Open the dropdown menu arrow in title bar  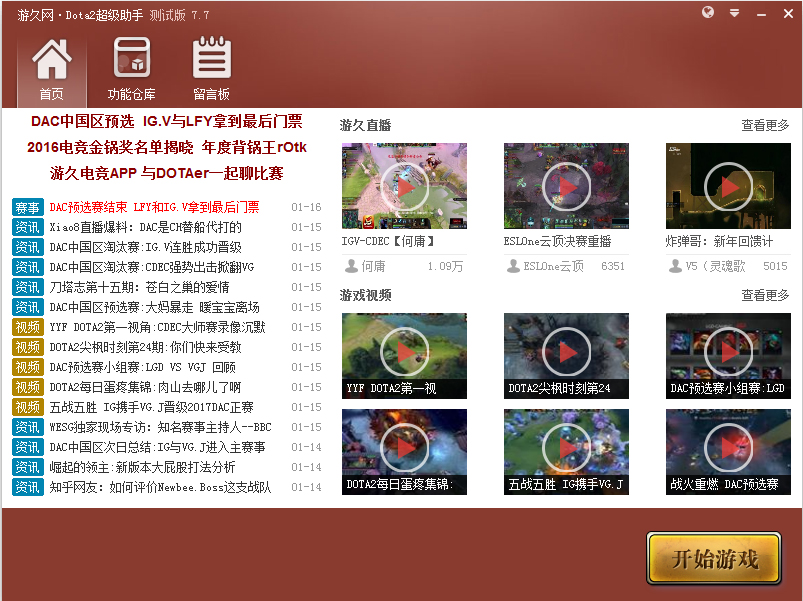pos(734,13)
